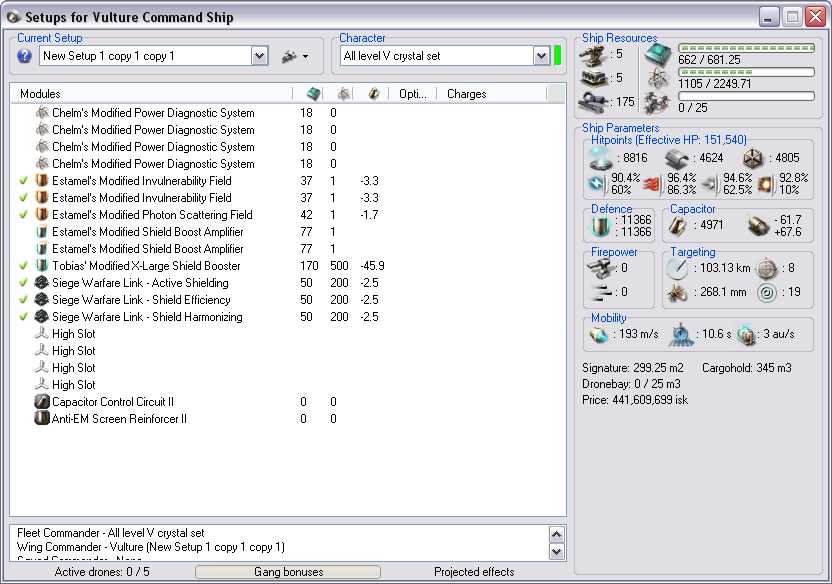This screenshot has width=832, height=584.
Task: Click the turret hardpoints icon in Ship Resources
Action: coord(593,55)
